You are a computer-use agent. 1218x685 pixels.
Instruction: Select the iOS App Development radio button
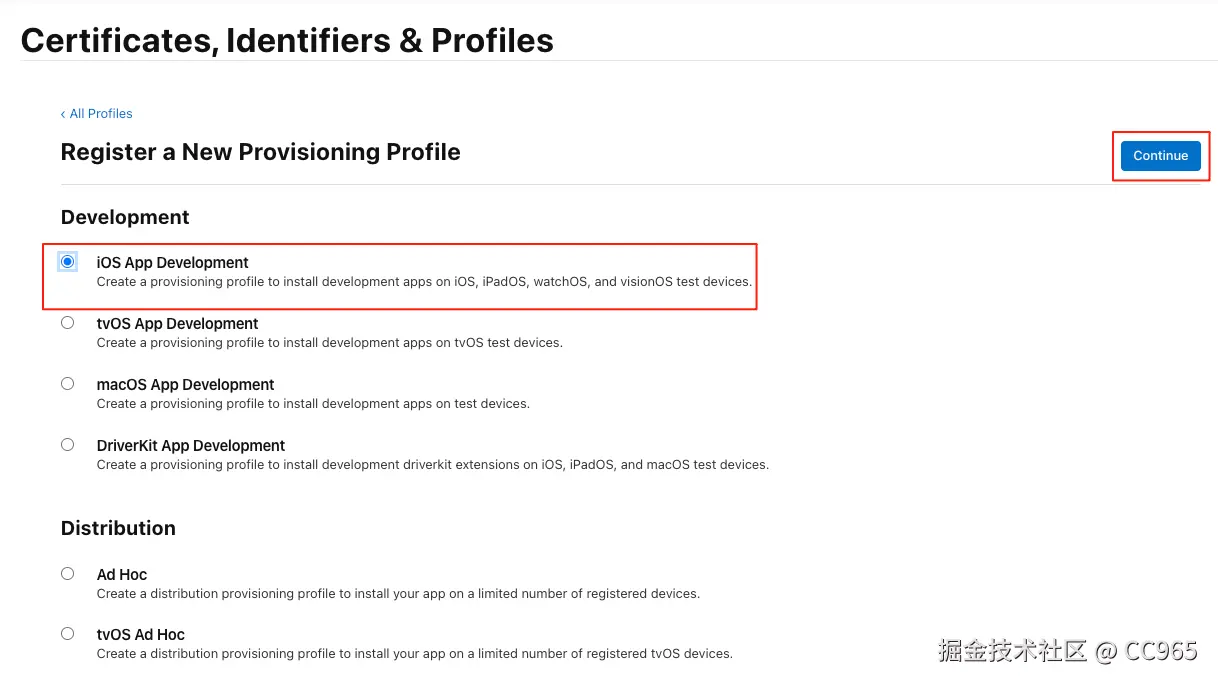point(67,262)
